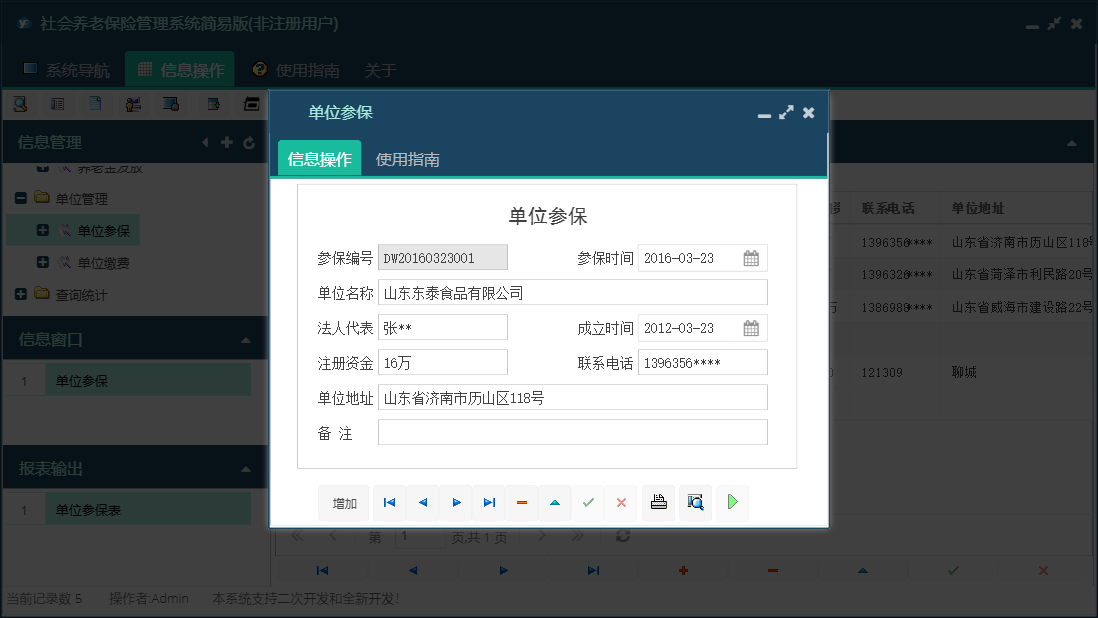Image resolution: width=1098 pixels, height=618 pixels.
Task: Cancel edits with the red X icon
Action: (x=621, y=503)
